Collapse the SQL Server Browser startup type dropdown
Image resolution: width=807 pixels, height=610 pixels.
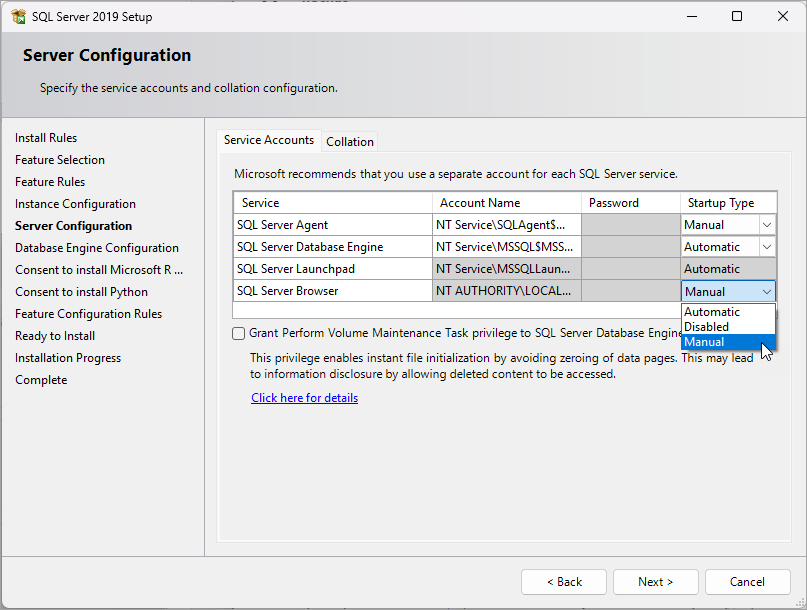(x=766, y=291)
